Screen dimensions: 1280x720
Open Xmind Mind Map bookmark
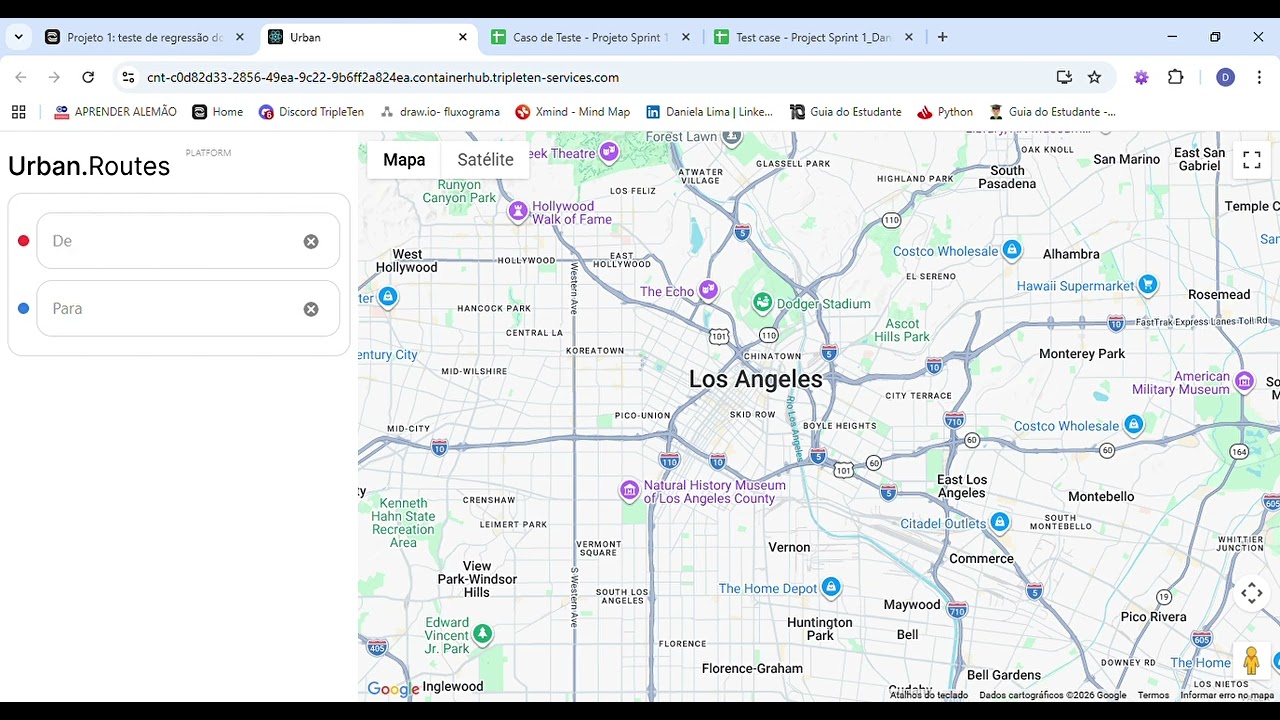pyautogui.click(x=572, y=112)
